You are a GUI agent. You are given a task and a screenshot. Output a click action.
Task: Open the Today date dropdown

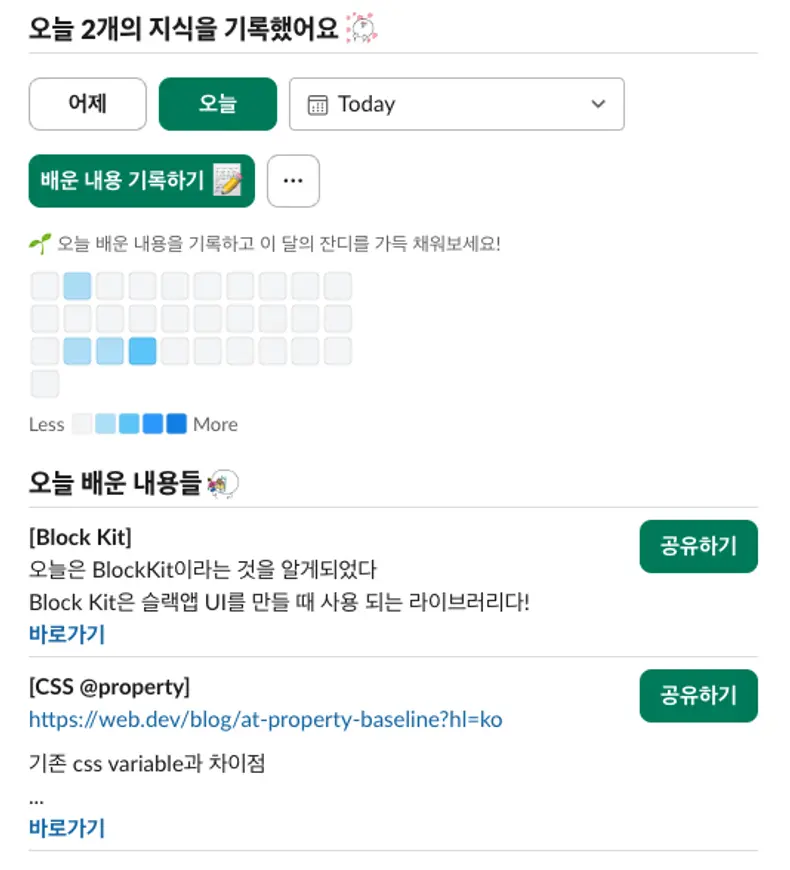click(456, 104)
